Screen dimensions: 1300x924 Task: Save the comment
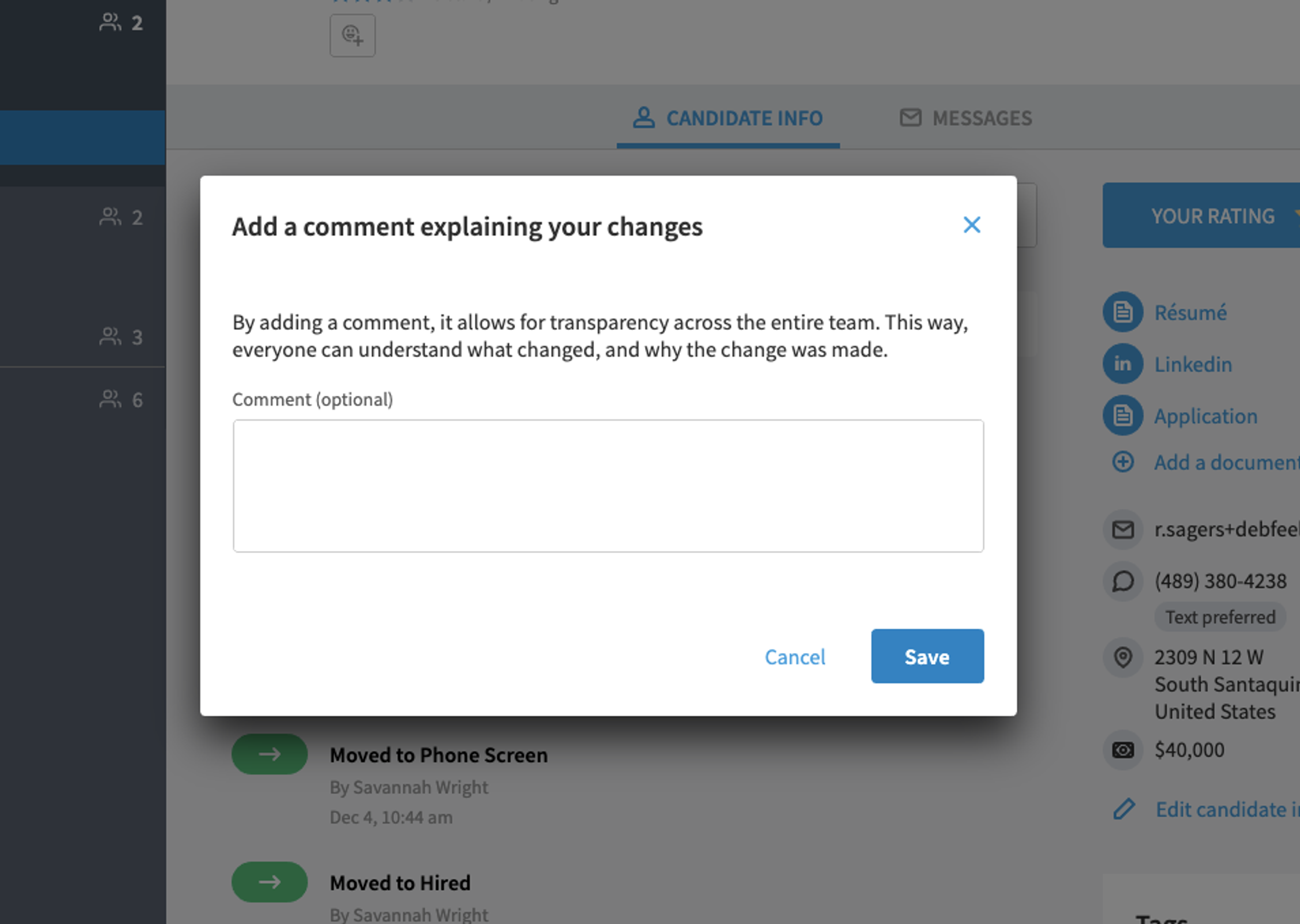point(927,656)
